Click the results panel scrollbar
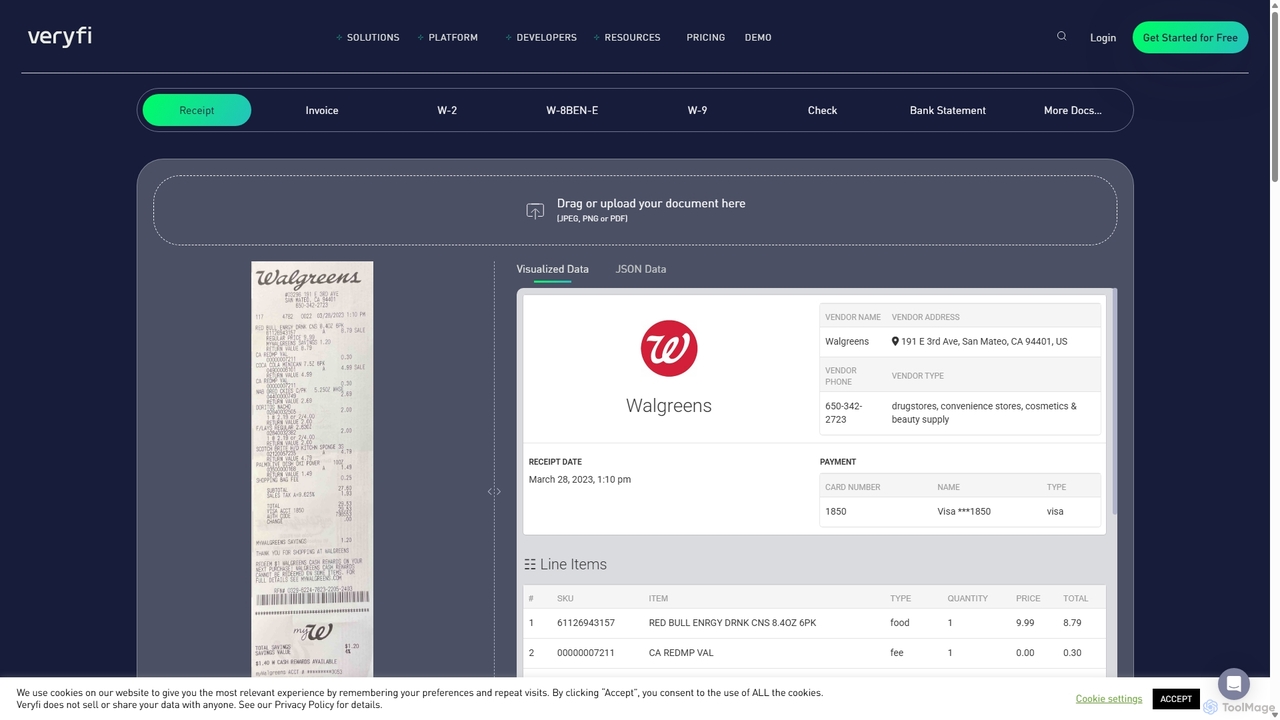 [1113, 400]
